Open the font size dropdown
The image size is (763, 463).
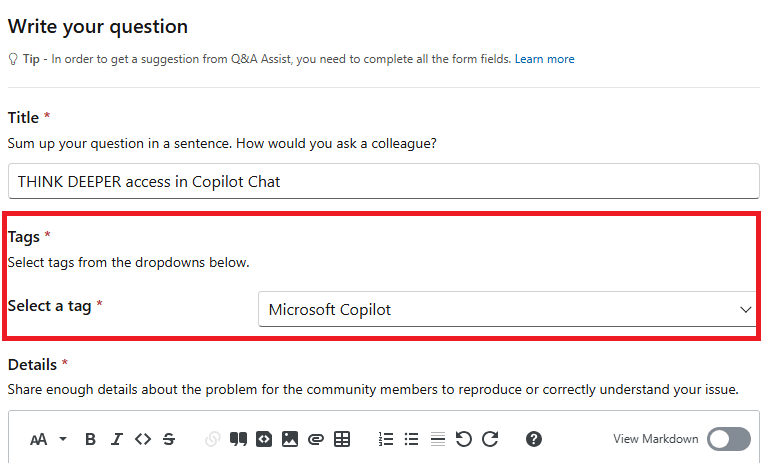click(48, 439)
